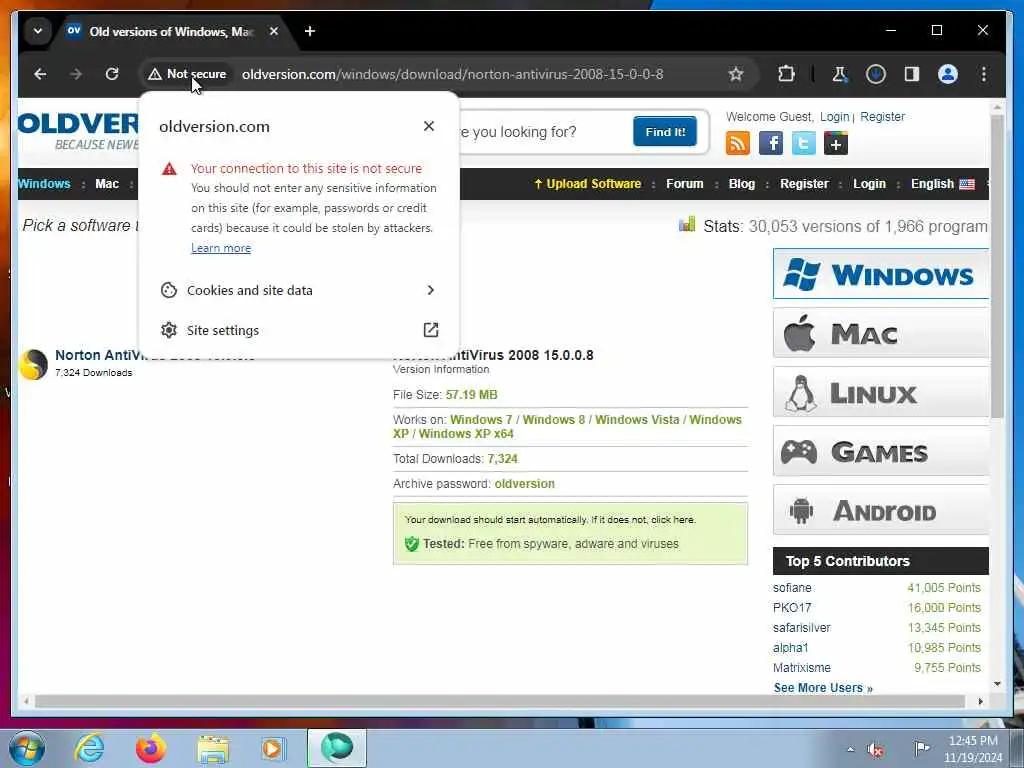The height and width of the screenshot is (768, 1024).
Task: Open the Extensions puzzle icon
Action: [x=786, y=74]
